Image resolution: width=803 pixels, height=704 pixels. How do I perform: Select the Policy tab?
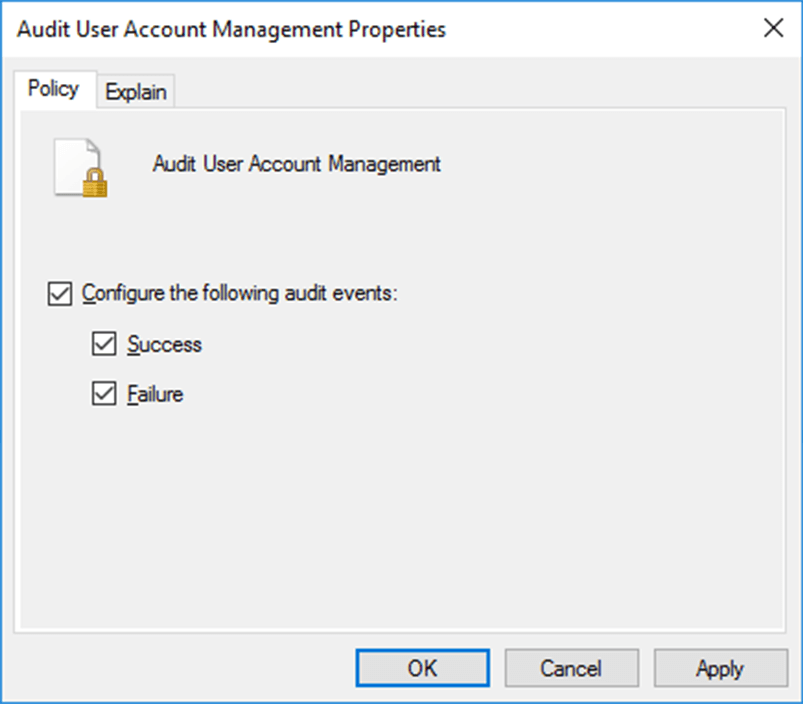pos(53,89)
